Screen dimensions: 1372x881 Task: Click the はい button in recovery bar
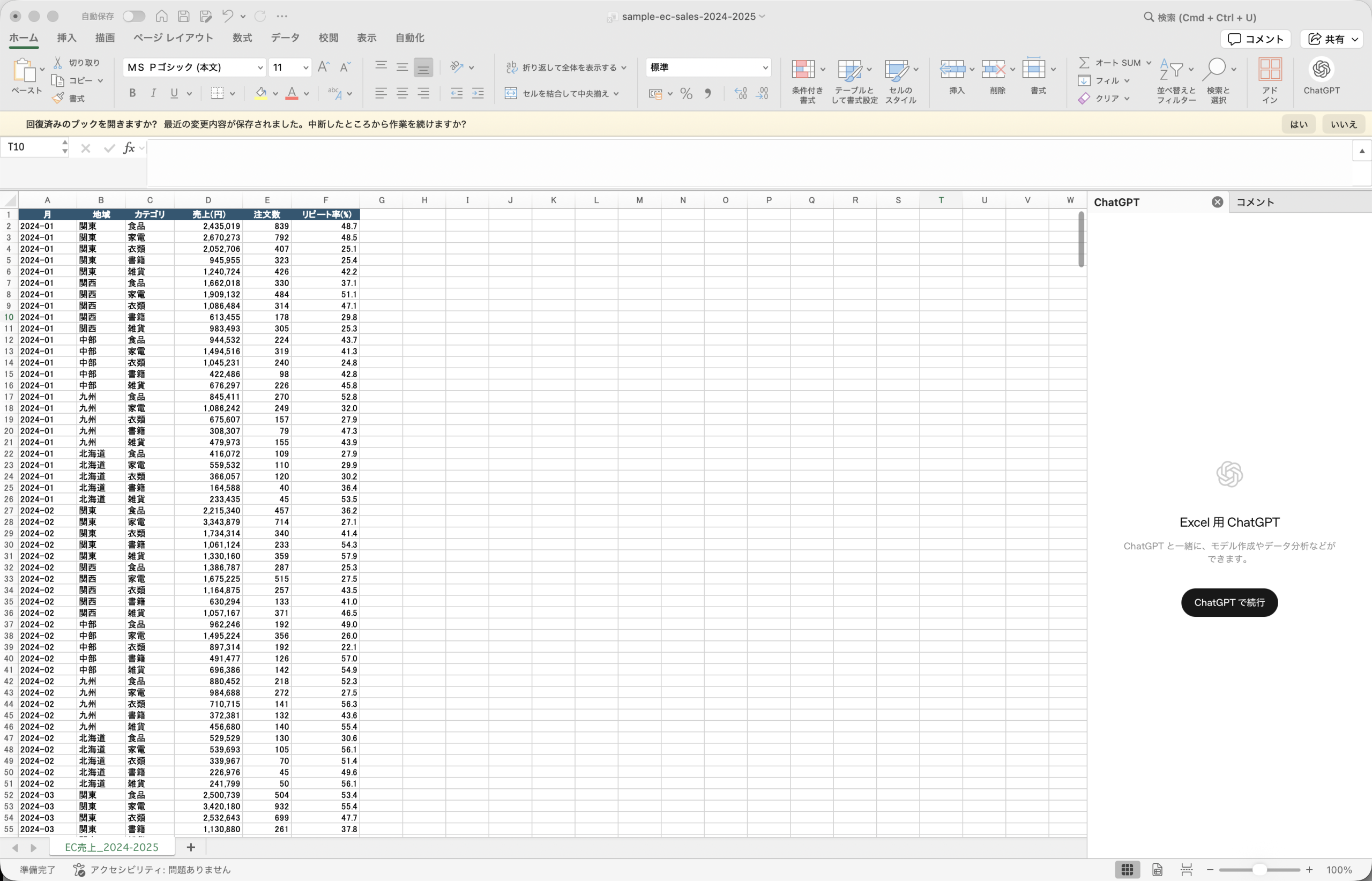(x=1298, y=124)
